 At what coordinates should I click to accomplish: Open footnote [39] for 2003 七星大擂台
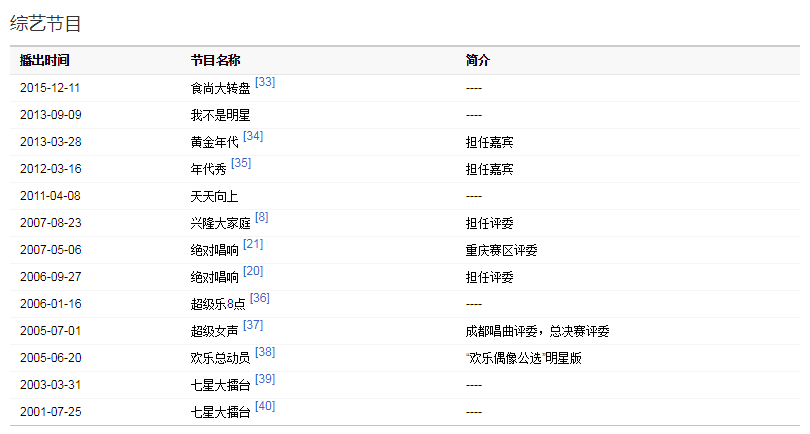tap(265, 380)
